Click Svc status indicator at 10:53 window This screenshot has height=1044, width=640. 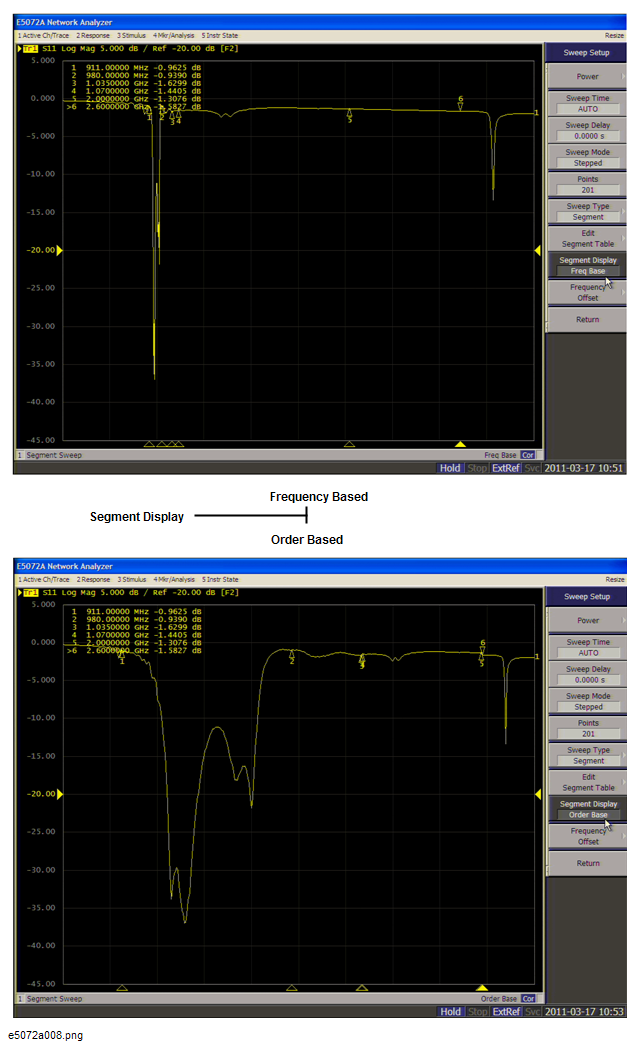[532, 1011]
